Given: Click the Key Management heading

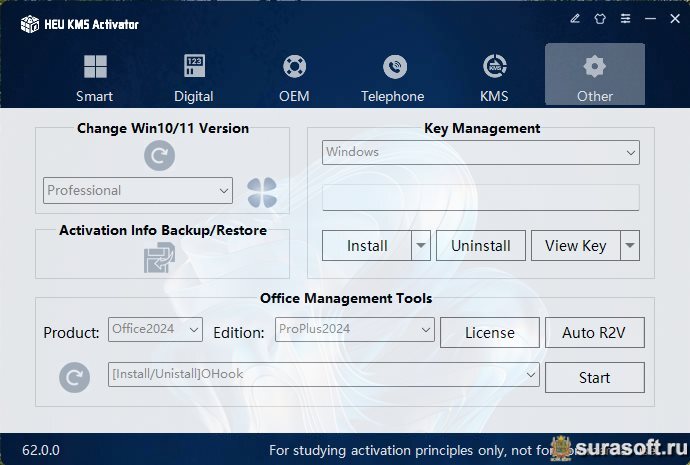Looking at the screenshot, I should (482, 128).
